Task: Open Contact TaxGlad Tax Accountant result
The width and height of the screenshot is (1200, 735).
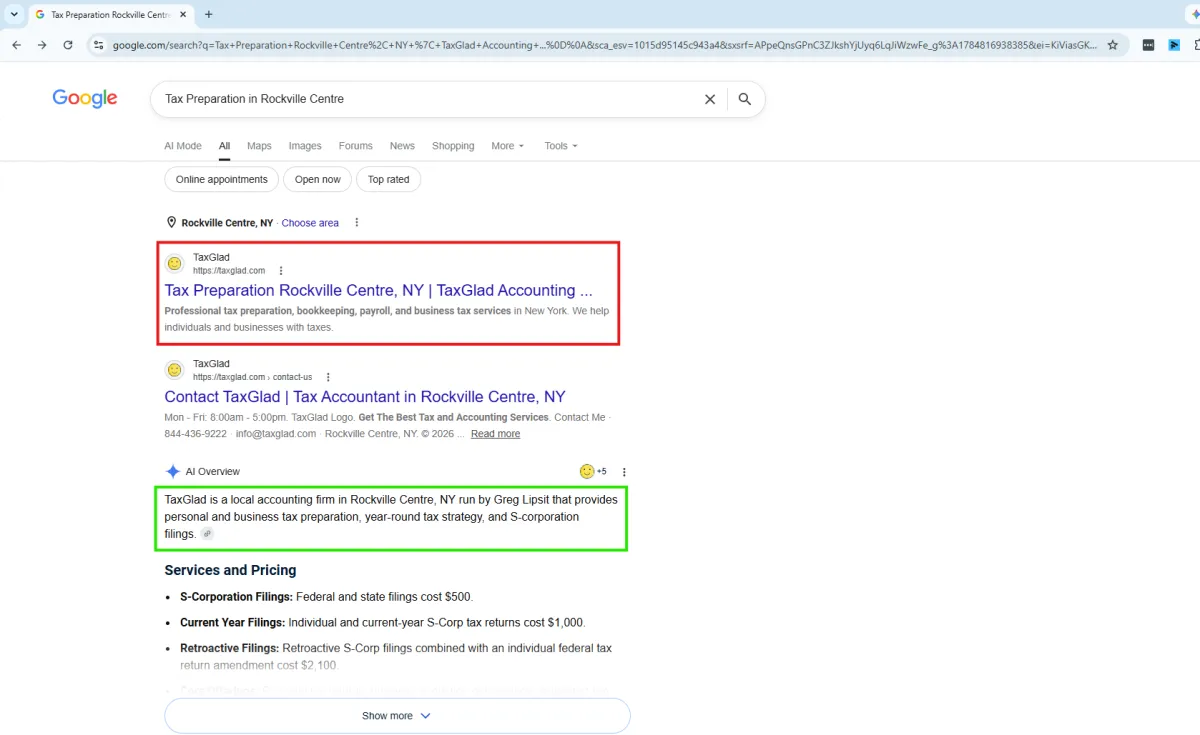Action: (365, 397)
